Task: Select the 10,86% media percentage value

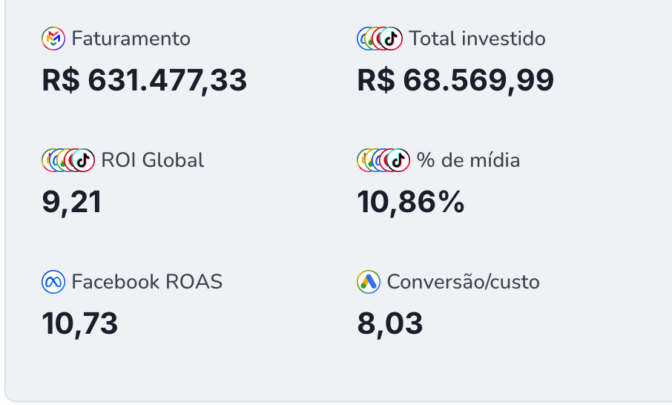Action: click(x=411, y=202)
